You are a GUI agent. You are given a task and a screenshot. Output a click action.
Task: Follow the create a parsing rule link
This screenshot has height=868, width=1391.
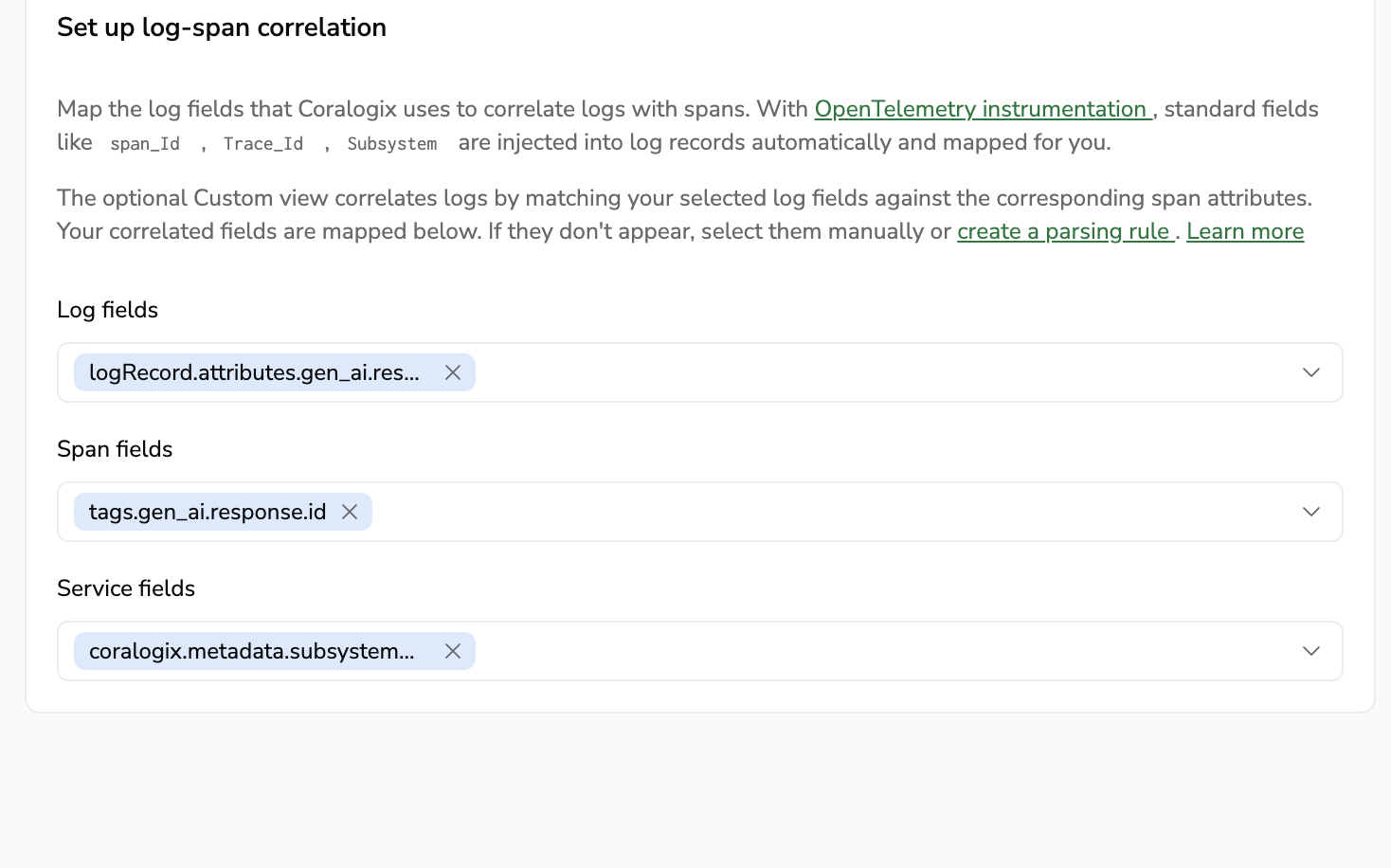pos(1065,231)
